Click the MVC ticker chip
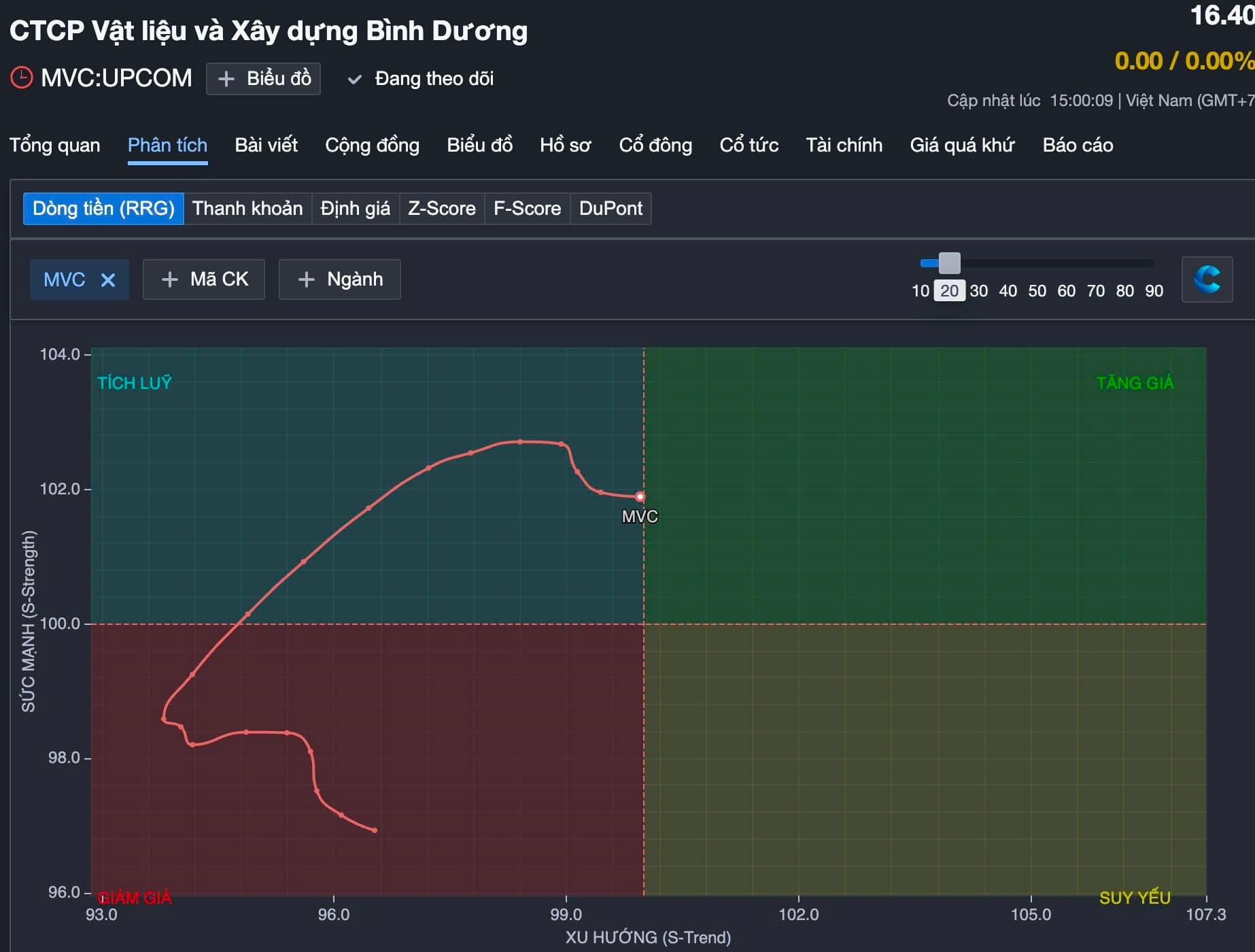 65,279
